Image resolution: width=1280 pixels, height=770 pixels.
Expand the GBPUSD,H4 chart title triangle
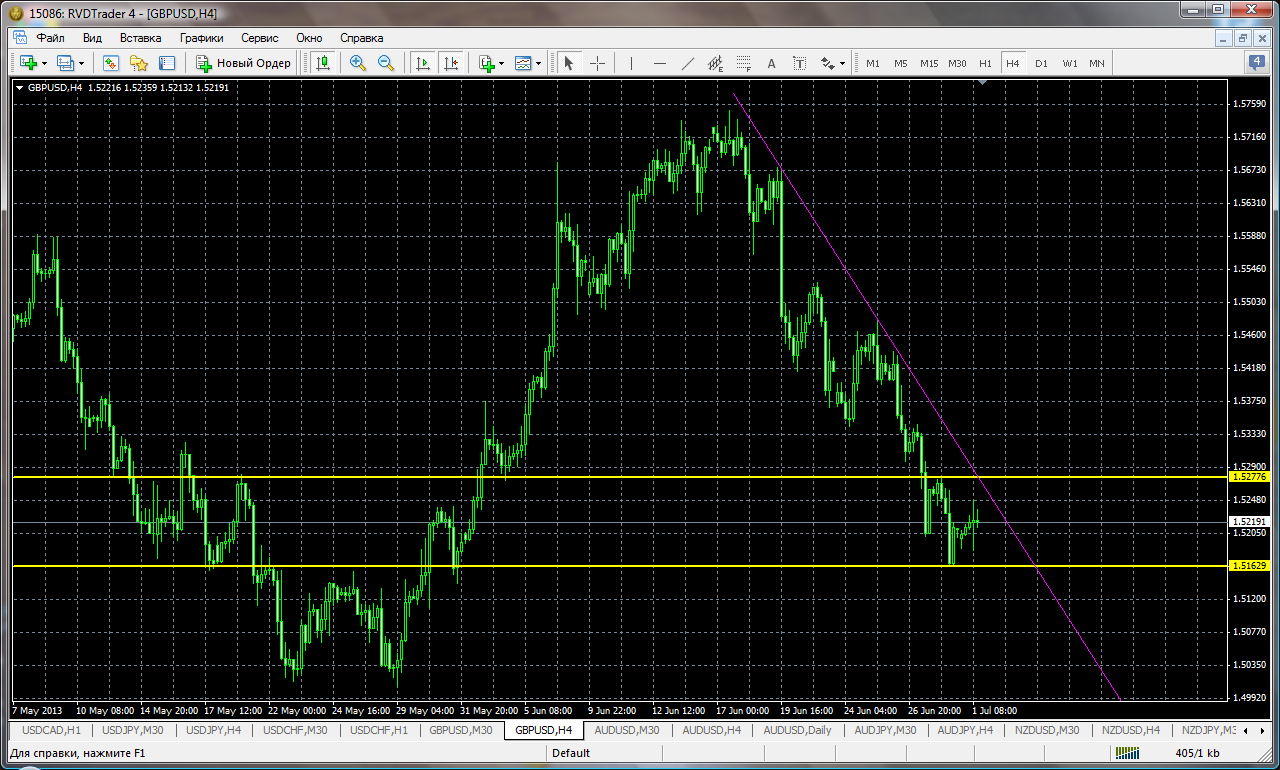pyautogui.click(x=20, y=87)
